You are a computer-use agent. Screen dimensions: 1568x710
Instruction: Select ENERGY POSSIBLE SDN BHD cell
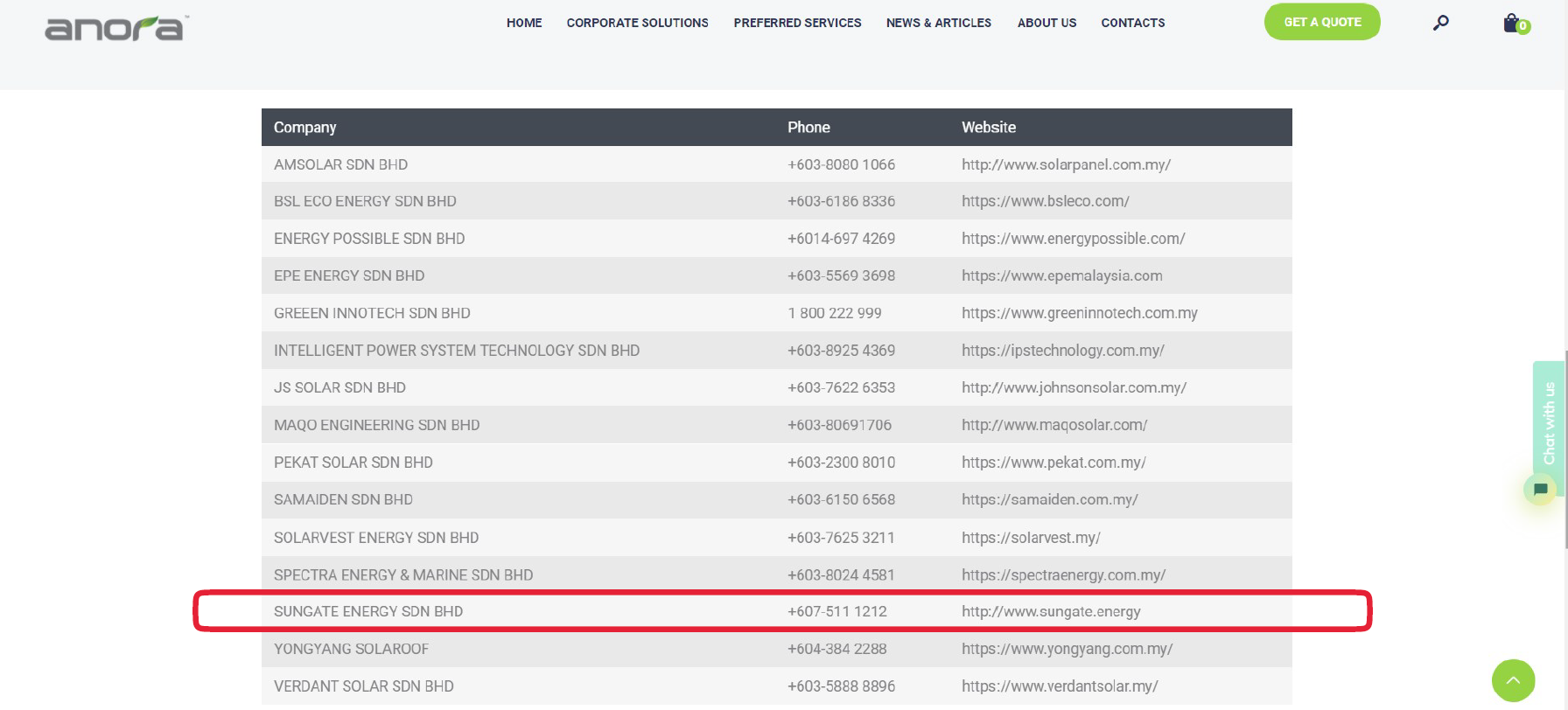(369, 239)
